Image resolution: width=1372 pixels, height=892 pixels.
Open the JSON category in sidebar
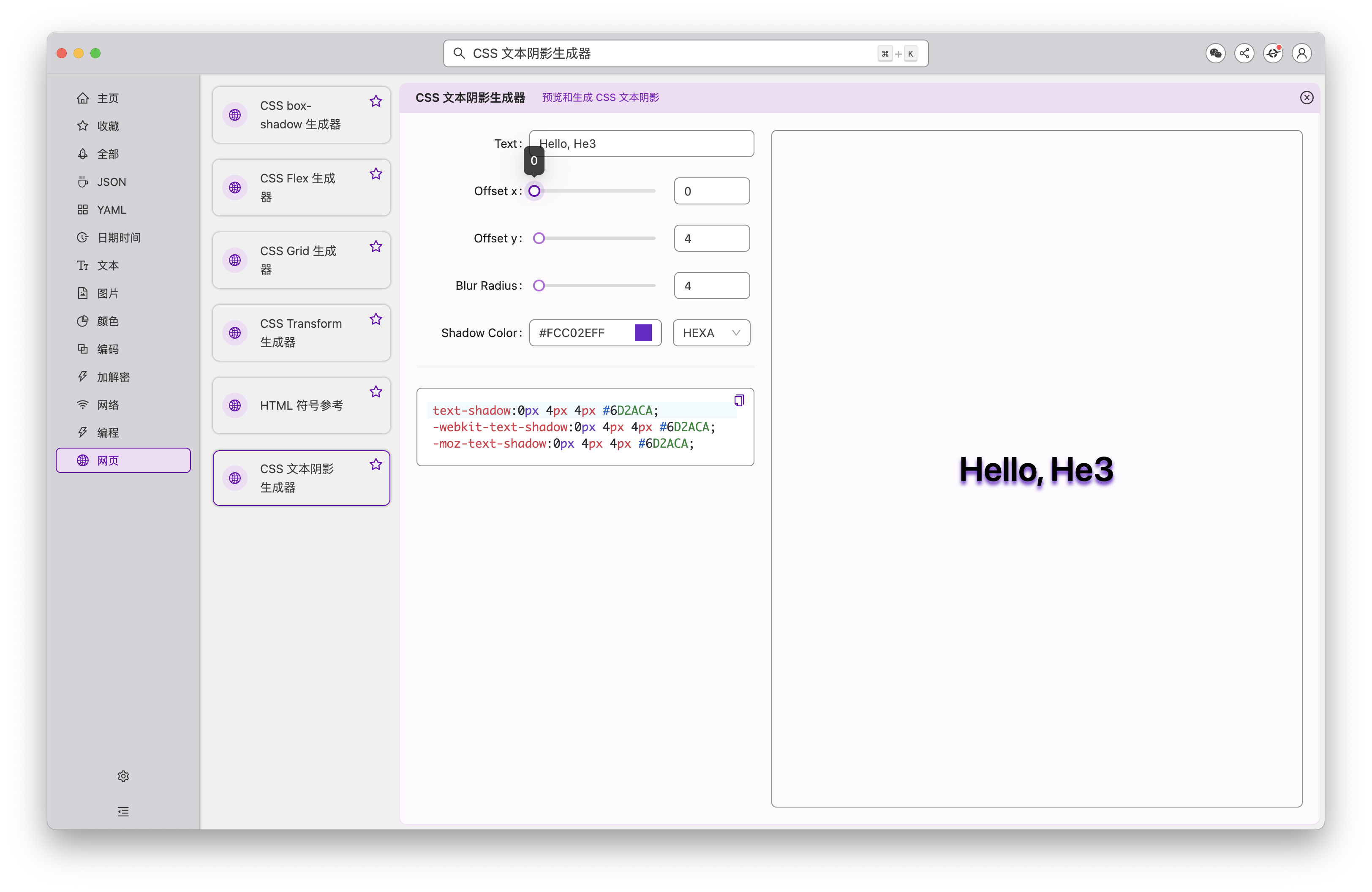(111, 182)
